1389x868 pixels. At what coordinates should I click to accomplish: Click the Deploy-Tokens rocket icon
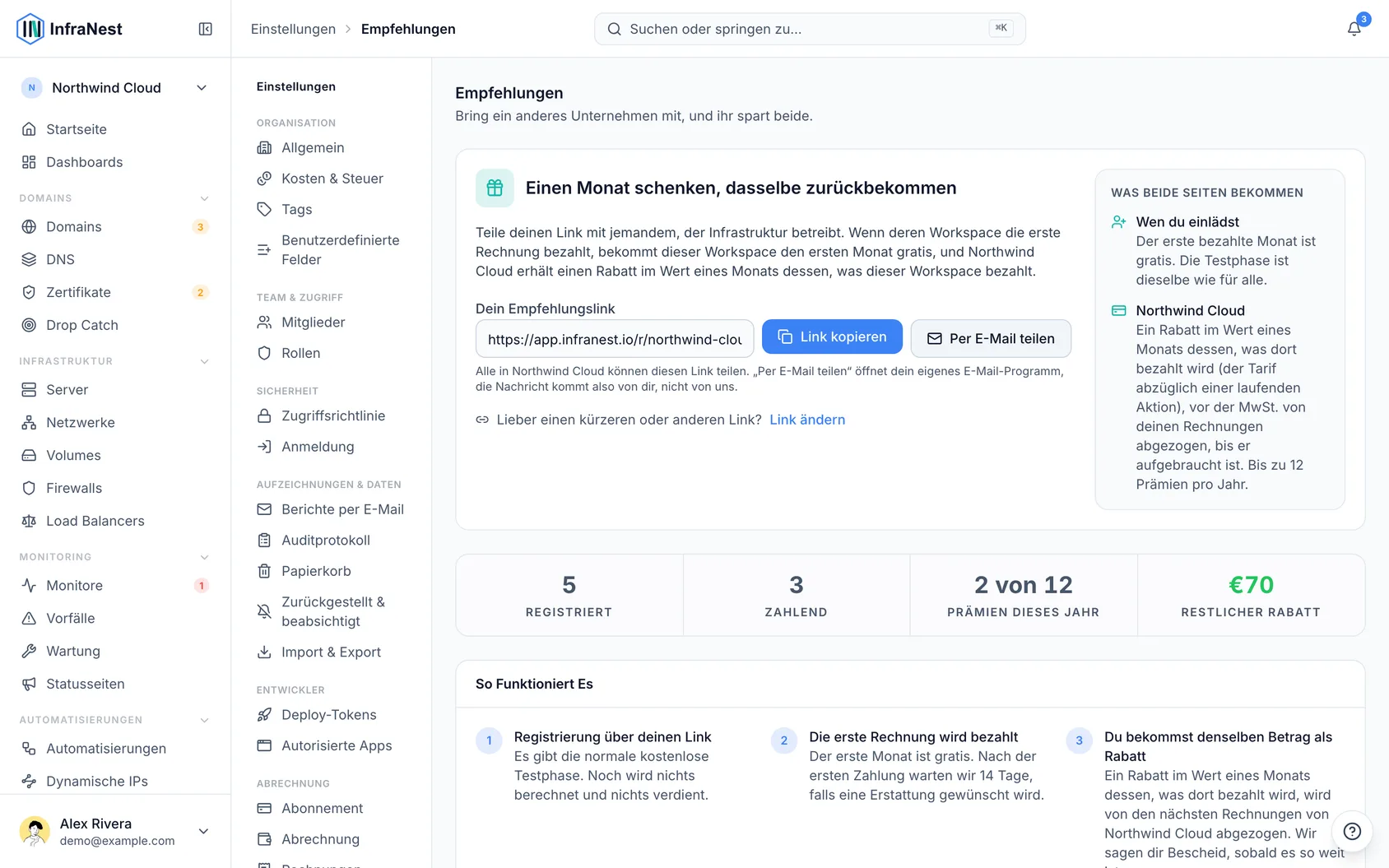(x=264, y=715)
